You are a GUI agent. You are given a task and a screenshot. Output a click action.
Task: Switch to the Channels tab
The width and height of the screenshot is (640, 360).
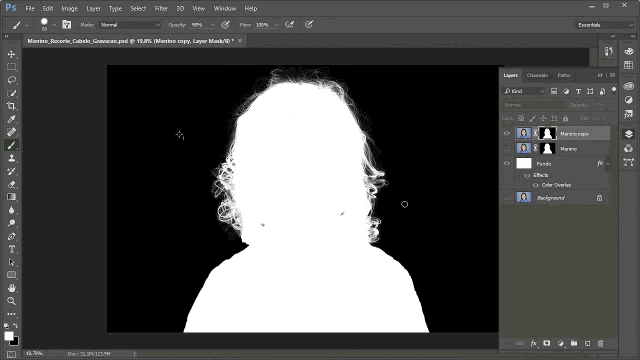537,75
